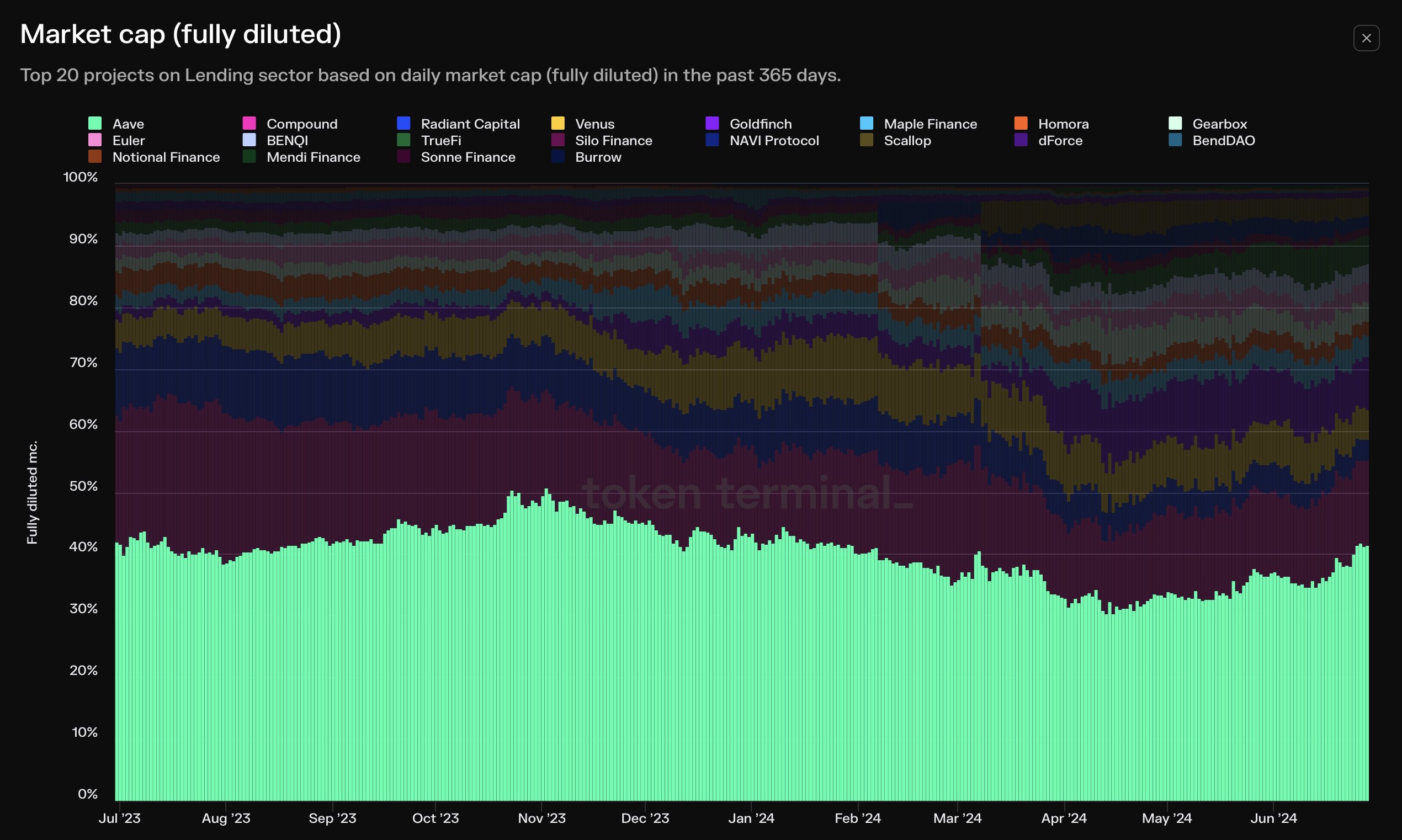The height and width of the screenshot is (840, 1402).
Task: Close the Market cap chart modal
Action: [x=1366, y=38]
